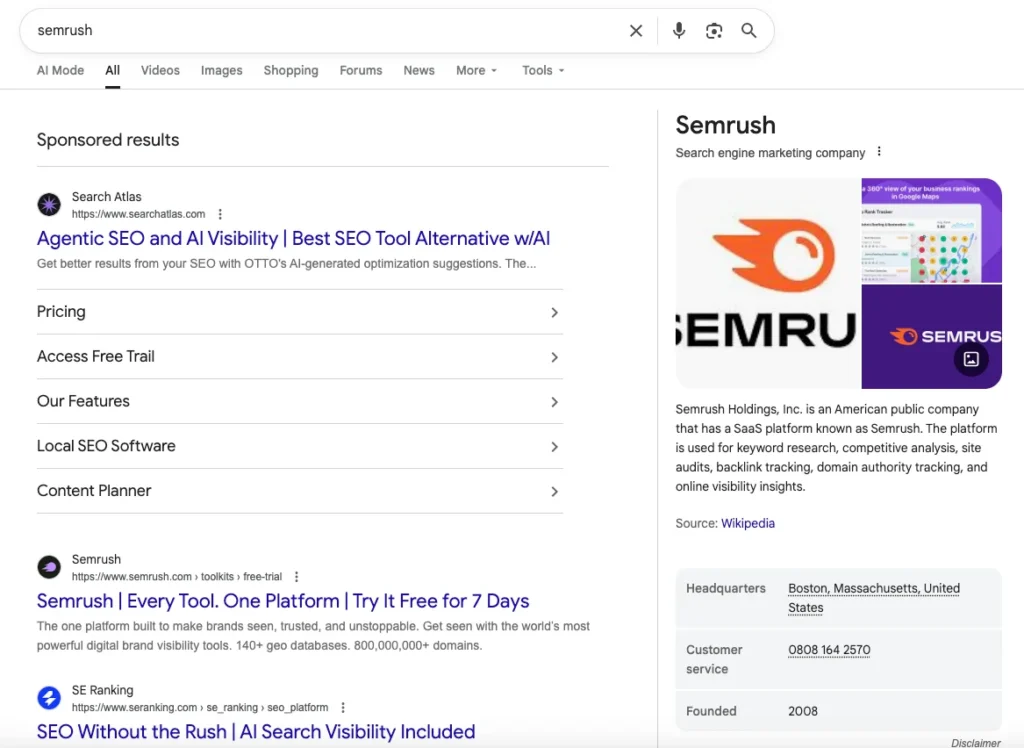
Task: Open SEO Without the Rush result
Action: click(256, 732)
